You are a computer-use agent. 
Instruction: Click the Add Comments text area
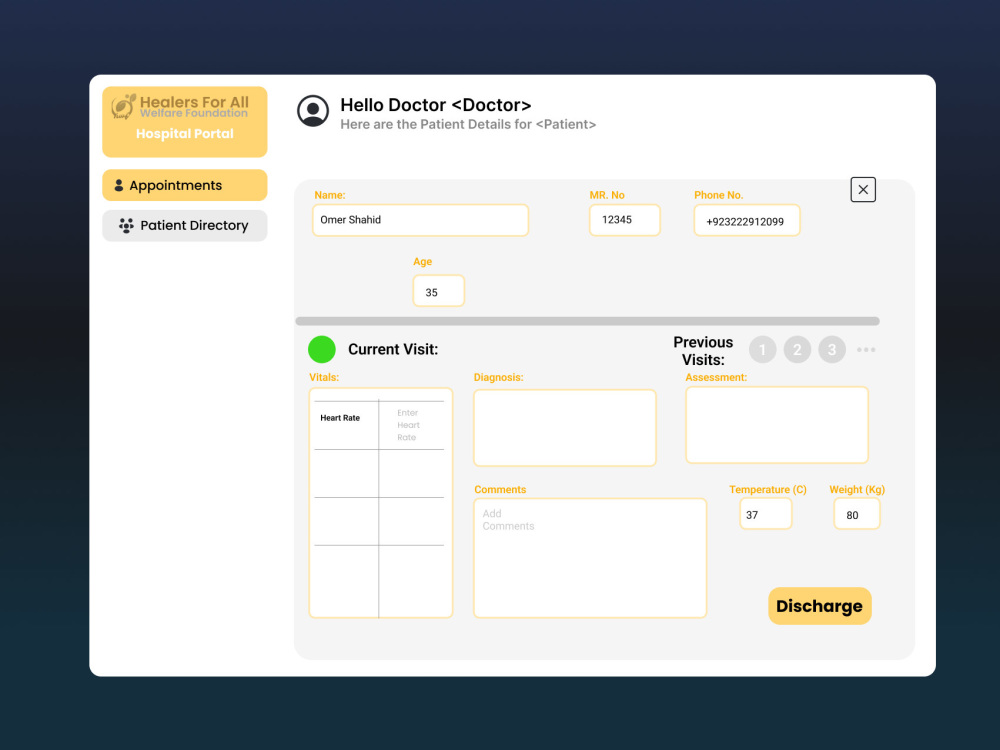coord(590,558)
